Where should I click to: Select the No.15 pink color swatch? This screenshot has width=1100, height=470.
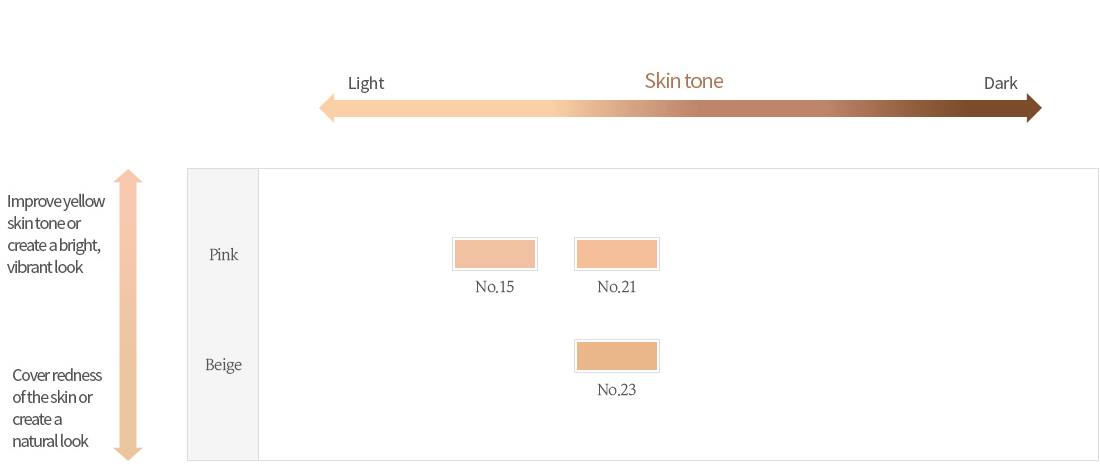[495, 254]
